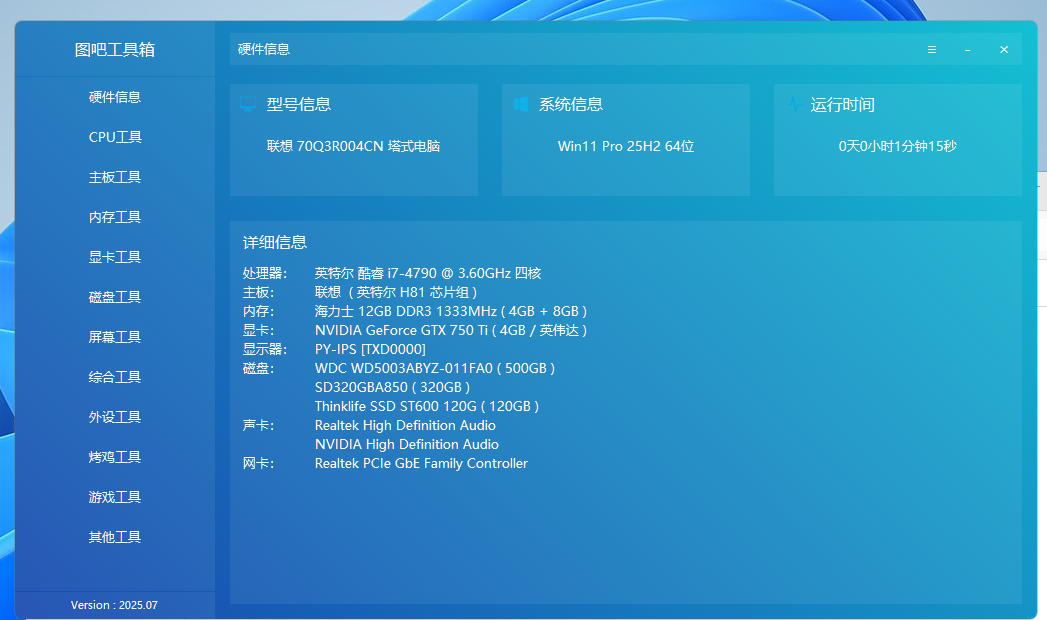Image resolution: width=1047 pixels, height=620 pixels.
Task: Click the 运行时间 card heading
Action: pyautogui.click(x=843, y=105)
